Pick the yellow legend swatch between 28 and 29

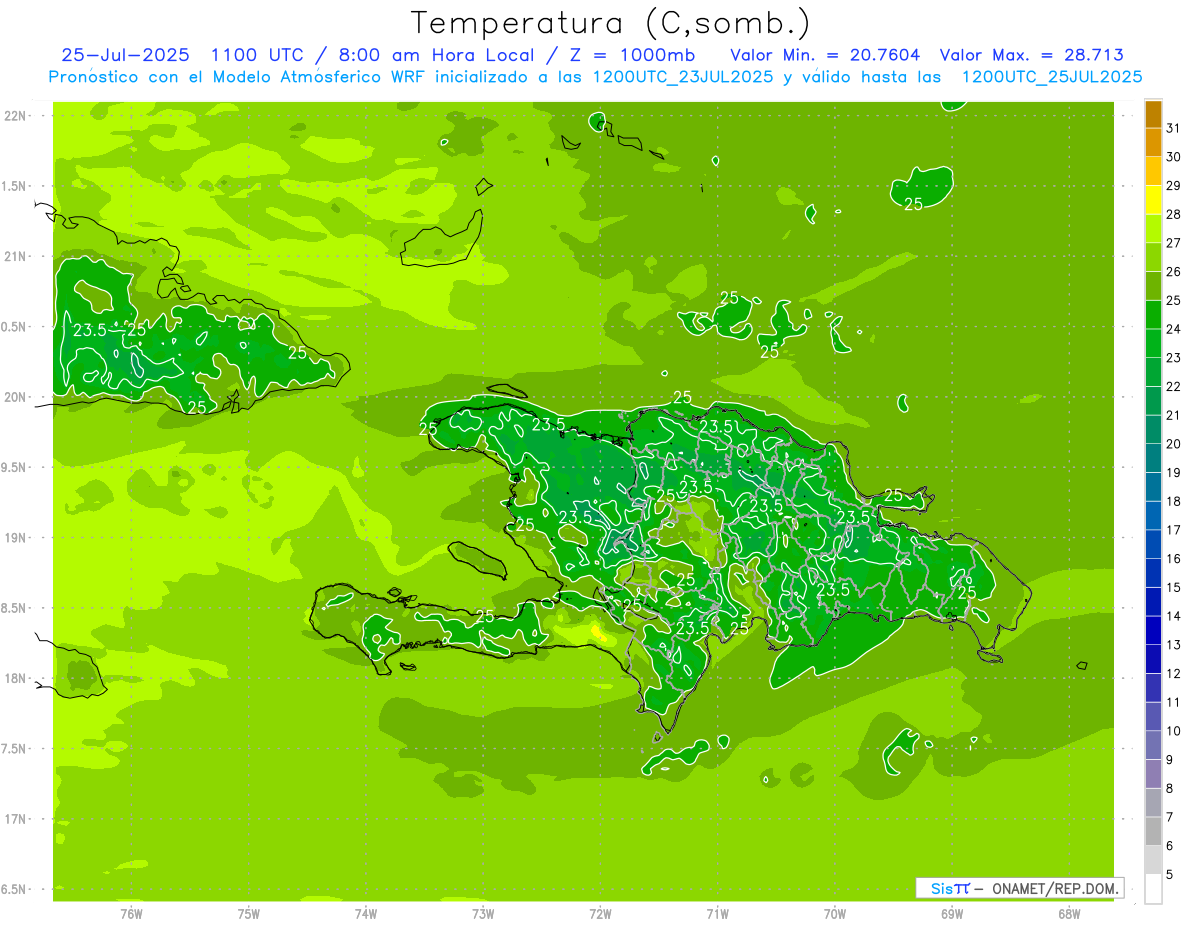[x=1153, y=200]
